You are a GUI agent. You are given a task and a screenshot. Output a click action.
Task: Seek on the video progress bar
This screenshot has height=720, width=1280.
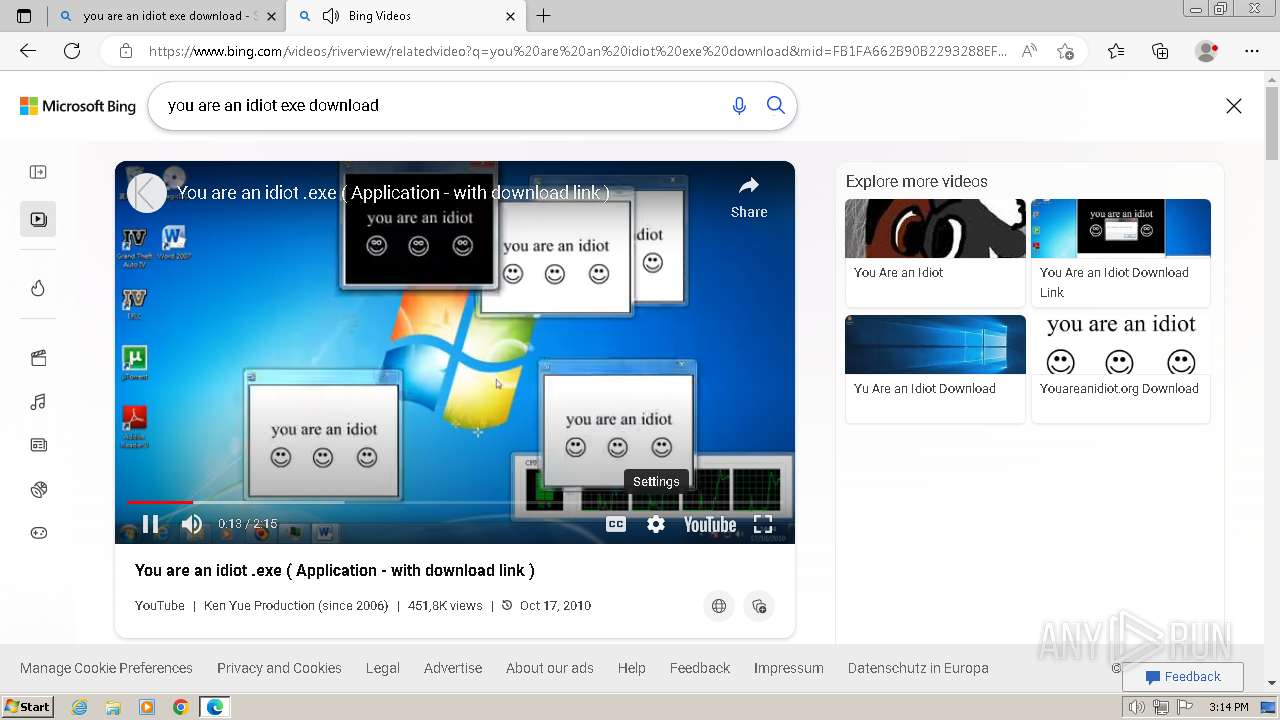(455, 502)
